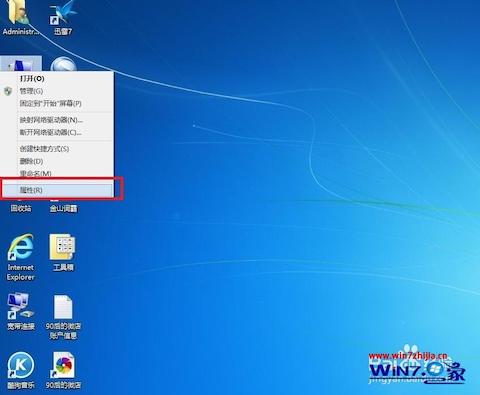Screen dimensions: 480x395
Task: Click the highlighted 属性(R) menu item
Action: click(57, 190)
